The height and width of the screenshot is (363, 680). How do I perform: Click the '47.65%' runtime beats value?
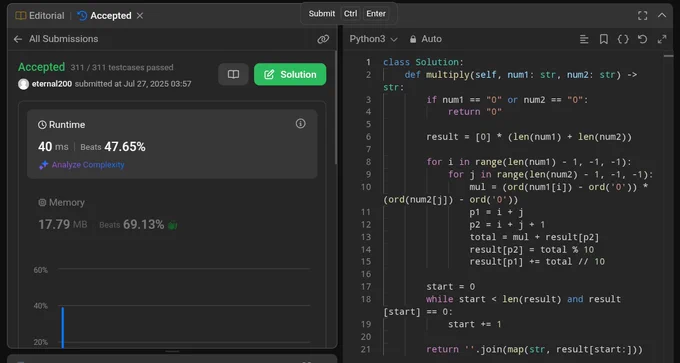(x=125, y=147)
